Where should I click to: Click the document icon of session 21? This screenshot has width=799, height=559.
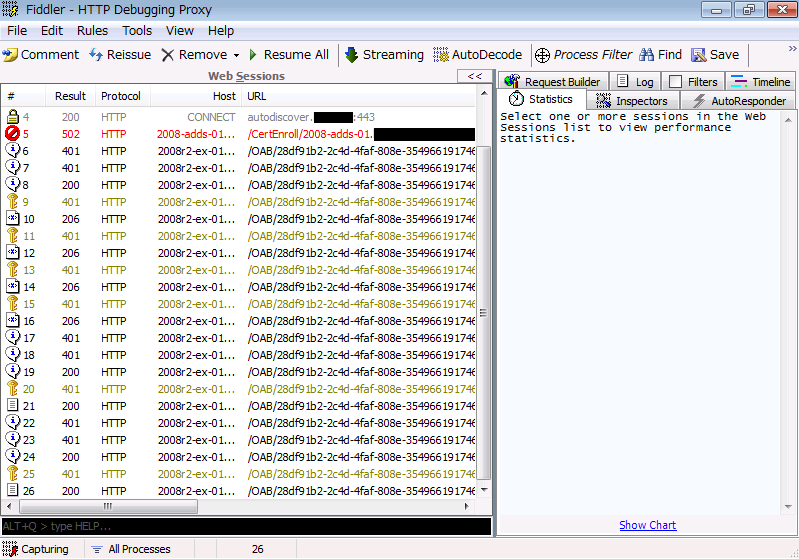[13, 406]
